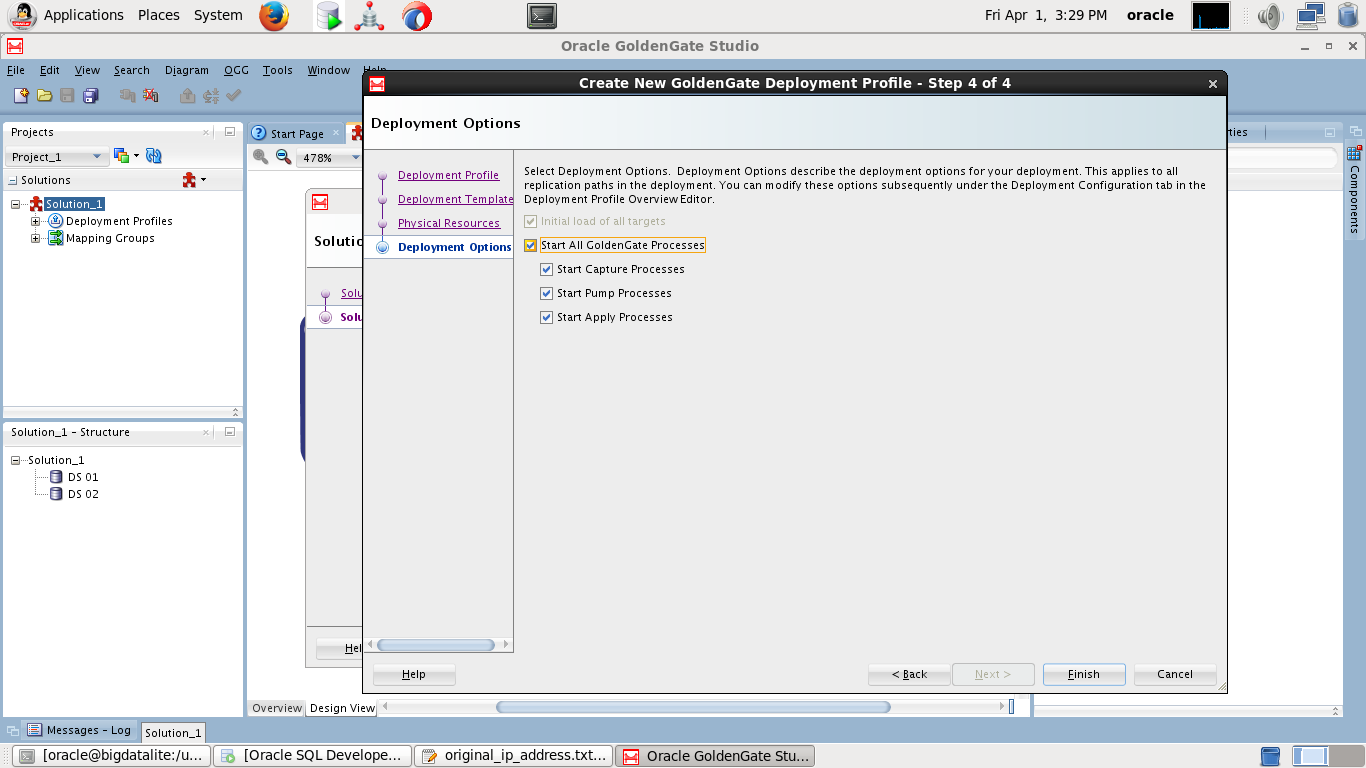
Task: Click the database network launcher icon
Action: click(x=370, y=15)
